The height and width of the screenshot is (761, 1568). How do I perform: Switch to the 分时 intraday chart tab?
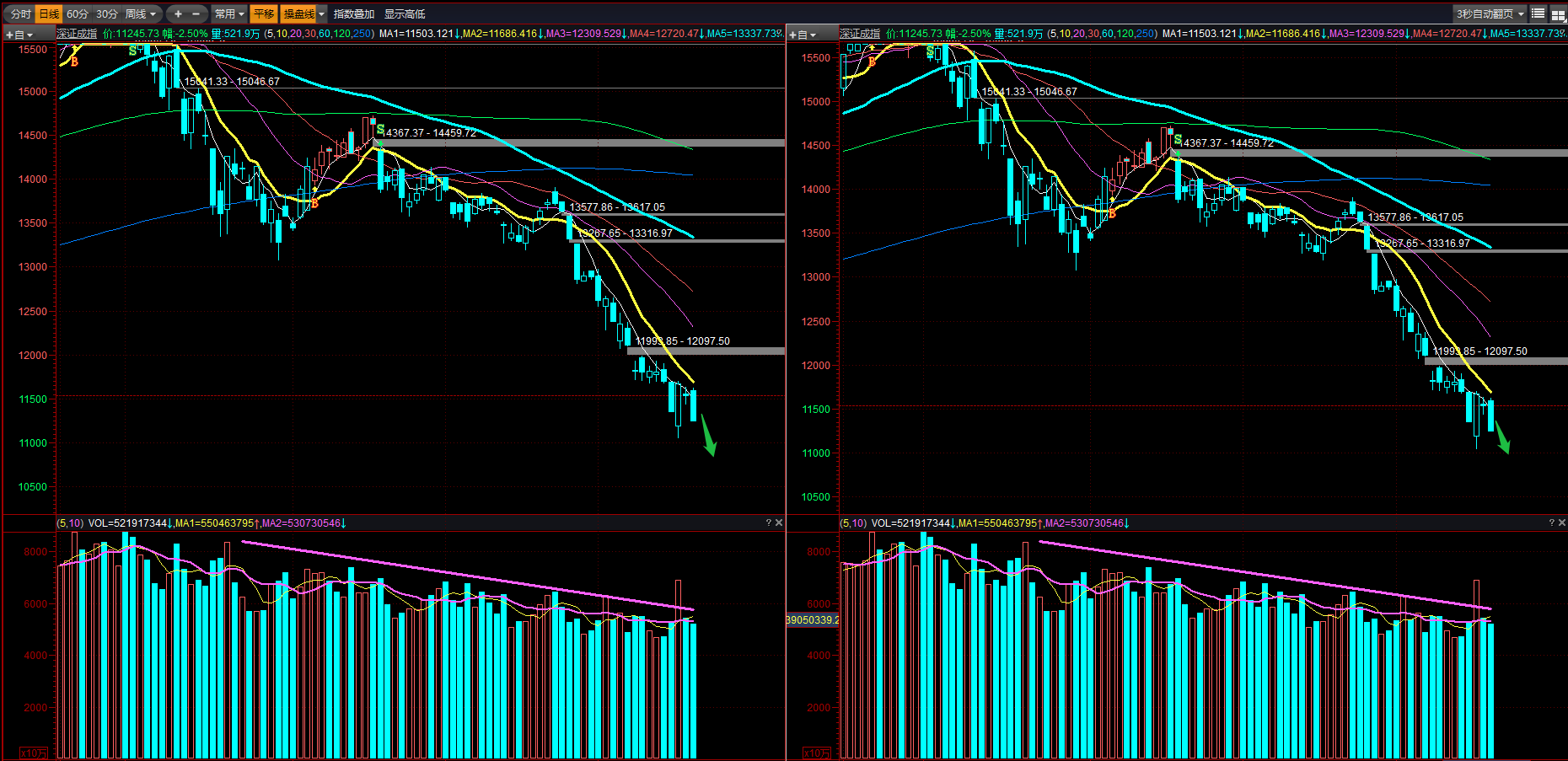20,13
